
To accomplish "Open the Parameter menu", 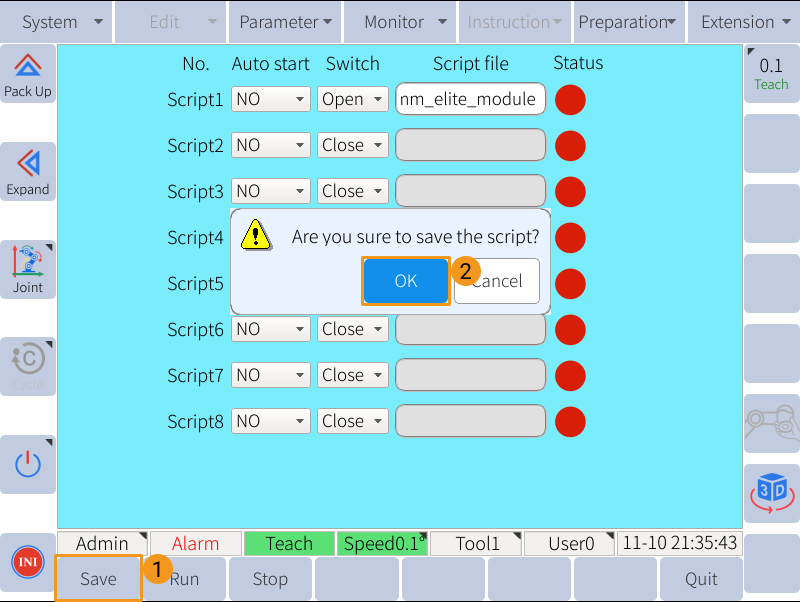I will (x=283, y=21).
